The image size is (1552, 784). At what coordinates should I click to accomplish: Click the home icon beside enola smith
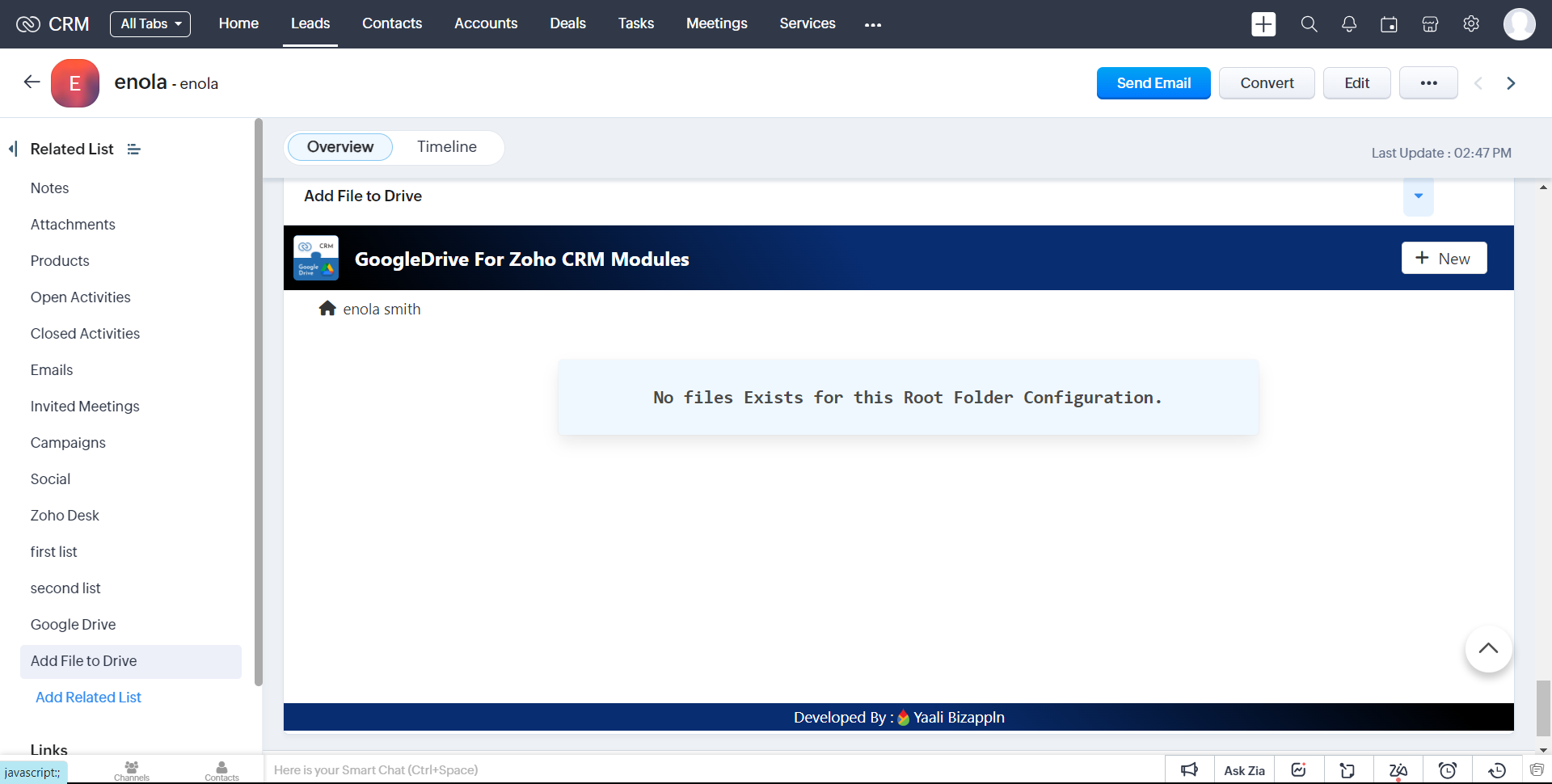pos(327,309)
